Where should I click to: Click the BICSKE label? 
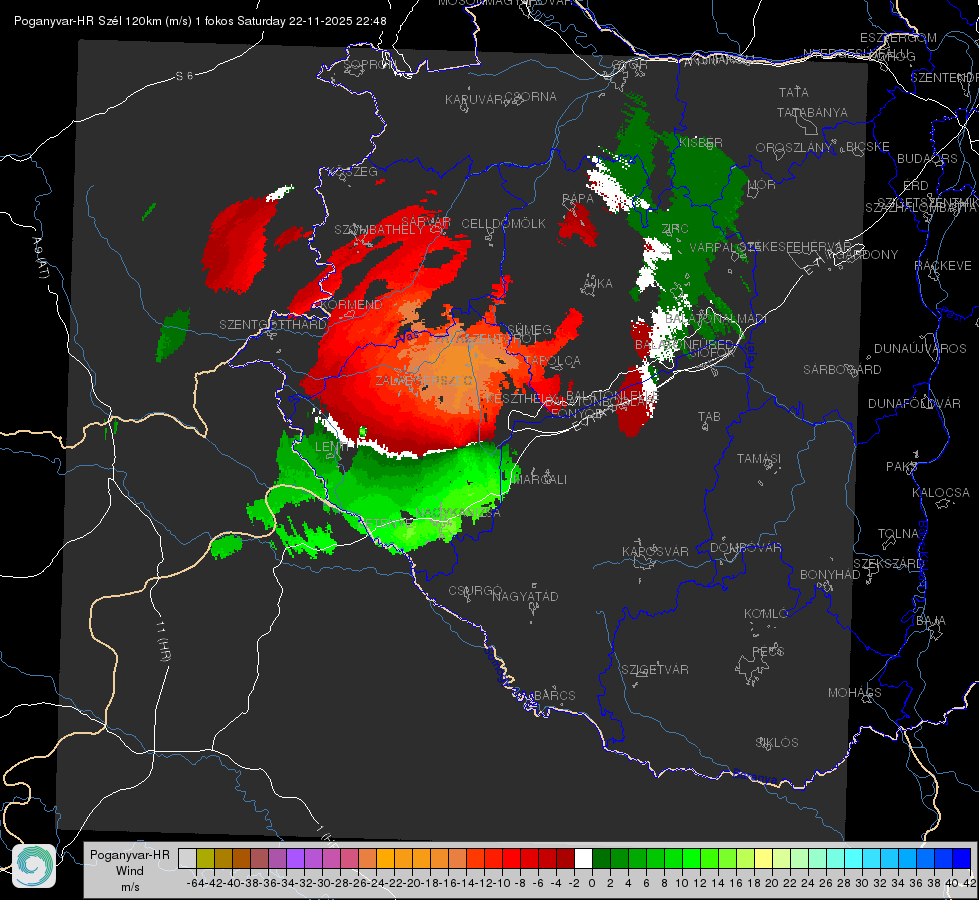868,147
